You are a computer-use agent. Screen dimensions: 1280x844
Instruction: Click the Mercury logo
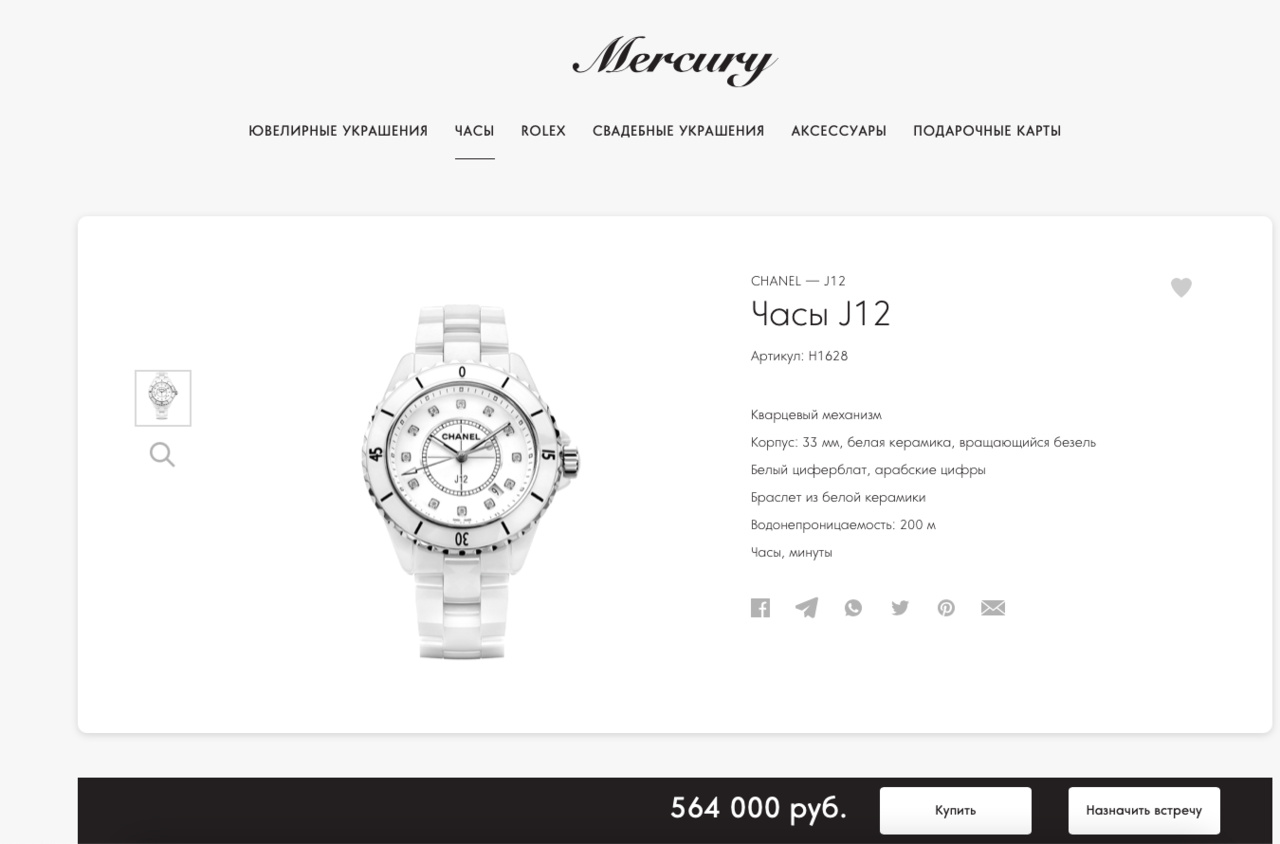pyautogui.click(x=675, y=60)
